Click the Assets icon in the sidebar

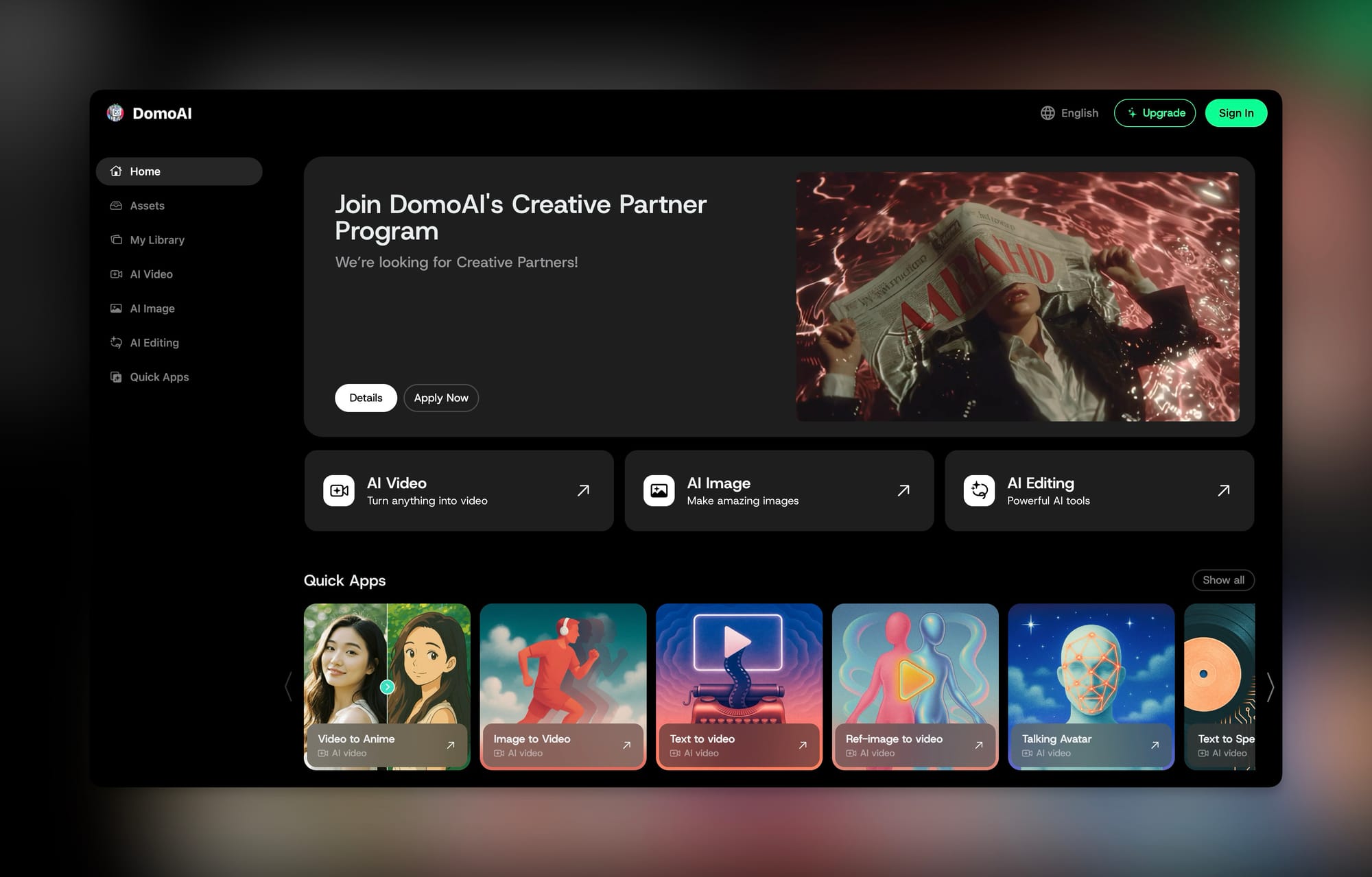coord(116,205)
